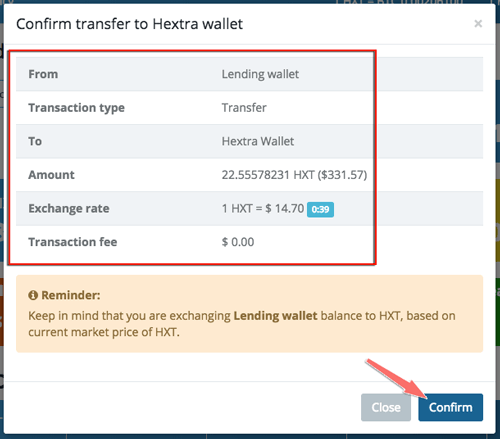Dismiss dialog with the X icon

pos(478,24)
